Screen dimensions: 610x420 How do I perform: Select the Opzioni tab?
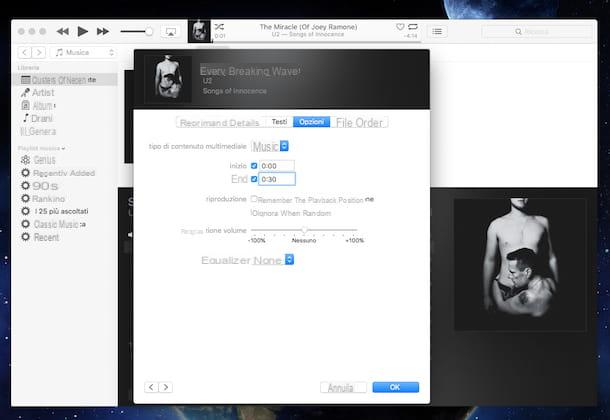311,122
